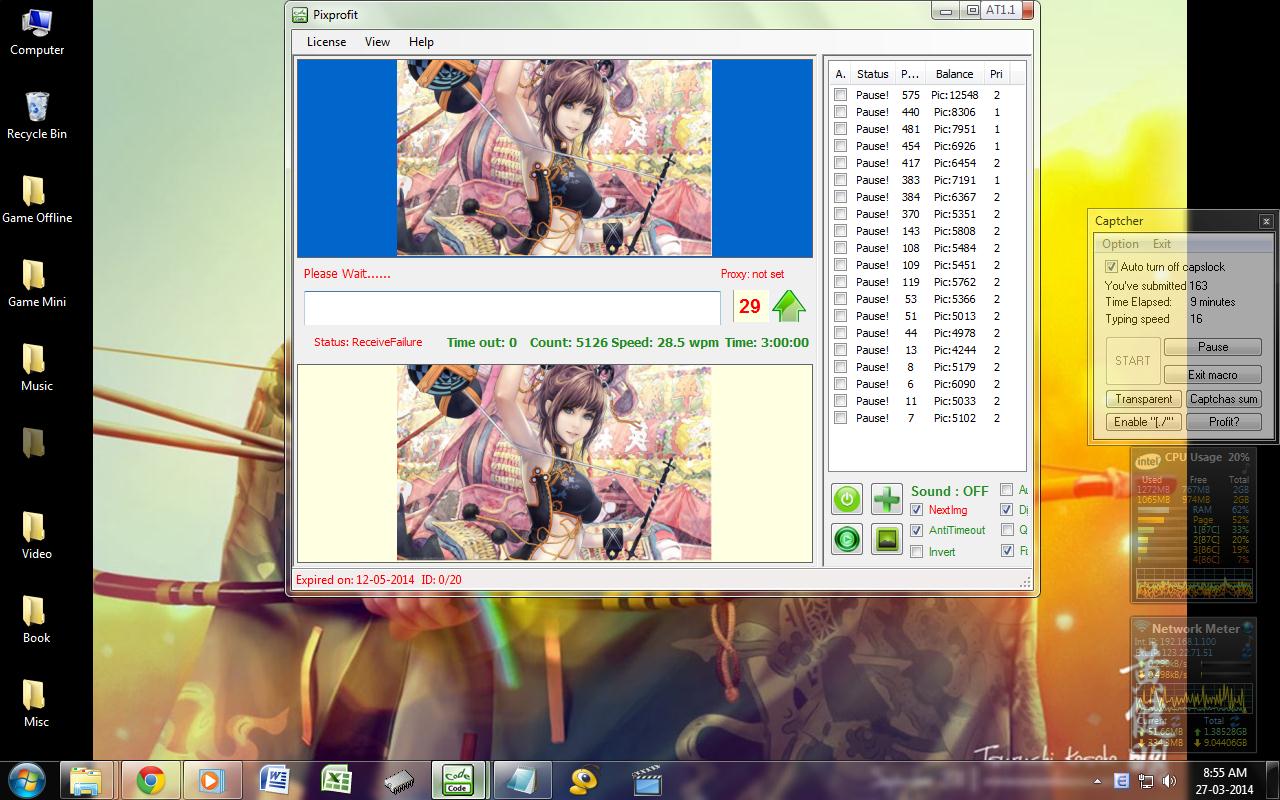
Task: Toggle the AntiTimeout checkbox
Action: point(917,531)
